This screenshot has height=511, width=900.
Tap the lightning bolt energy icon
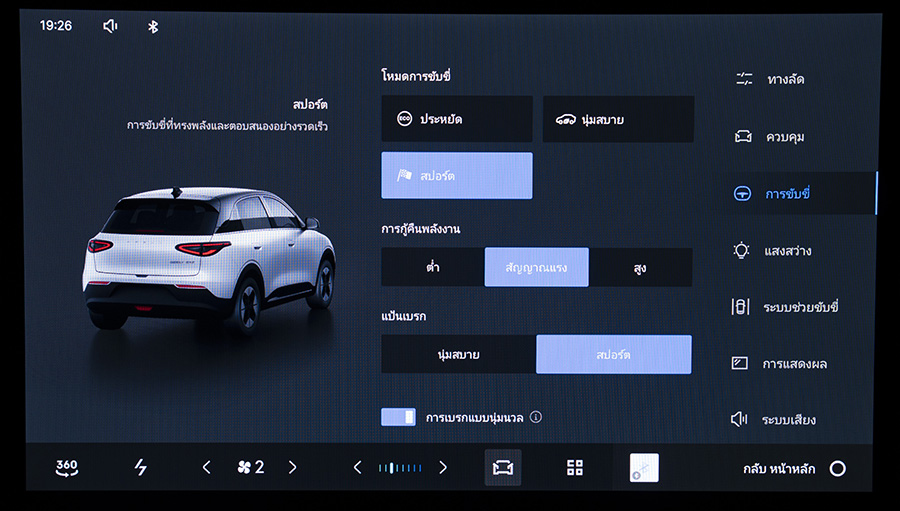140,467
